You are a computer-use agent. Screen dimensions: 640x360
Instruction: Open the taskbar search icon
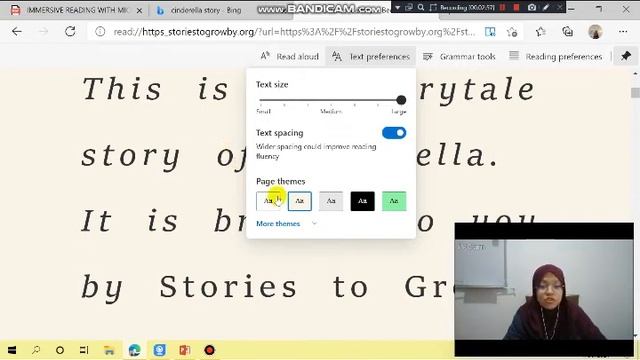tap(36, 350)
